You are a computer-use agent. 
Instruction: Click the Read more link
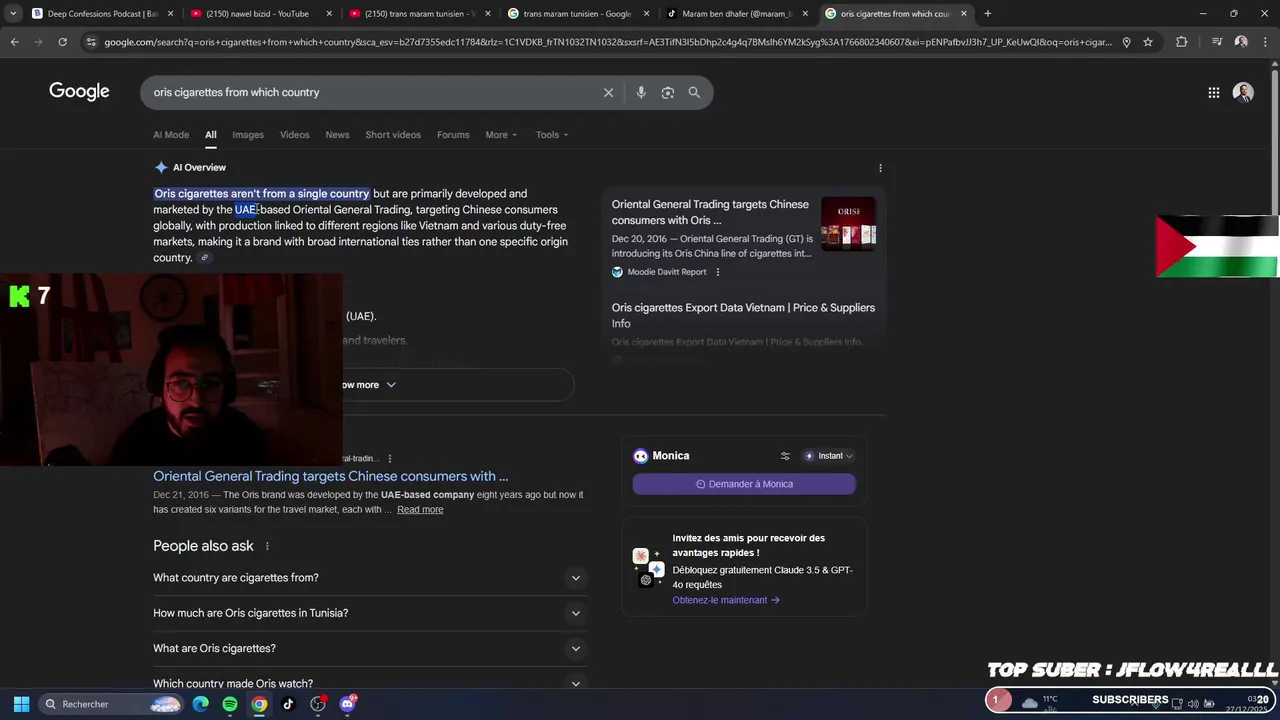point(420,510)
